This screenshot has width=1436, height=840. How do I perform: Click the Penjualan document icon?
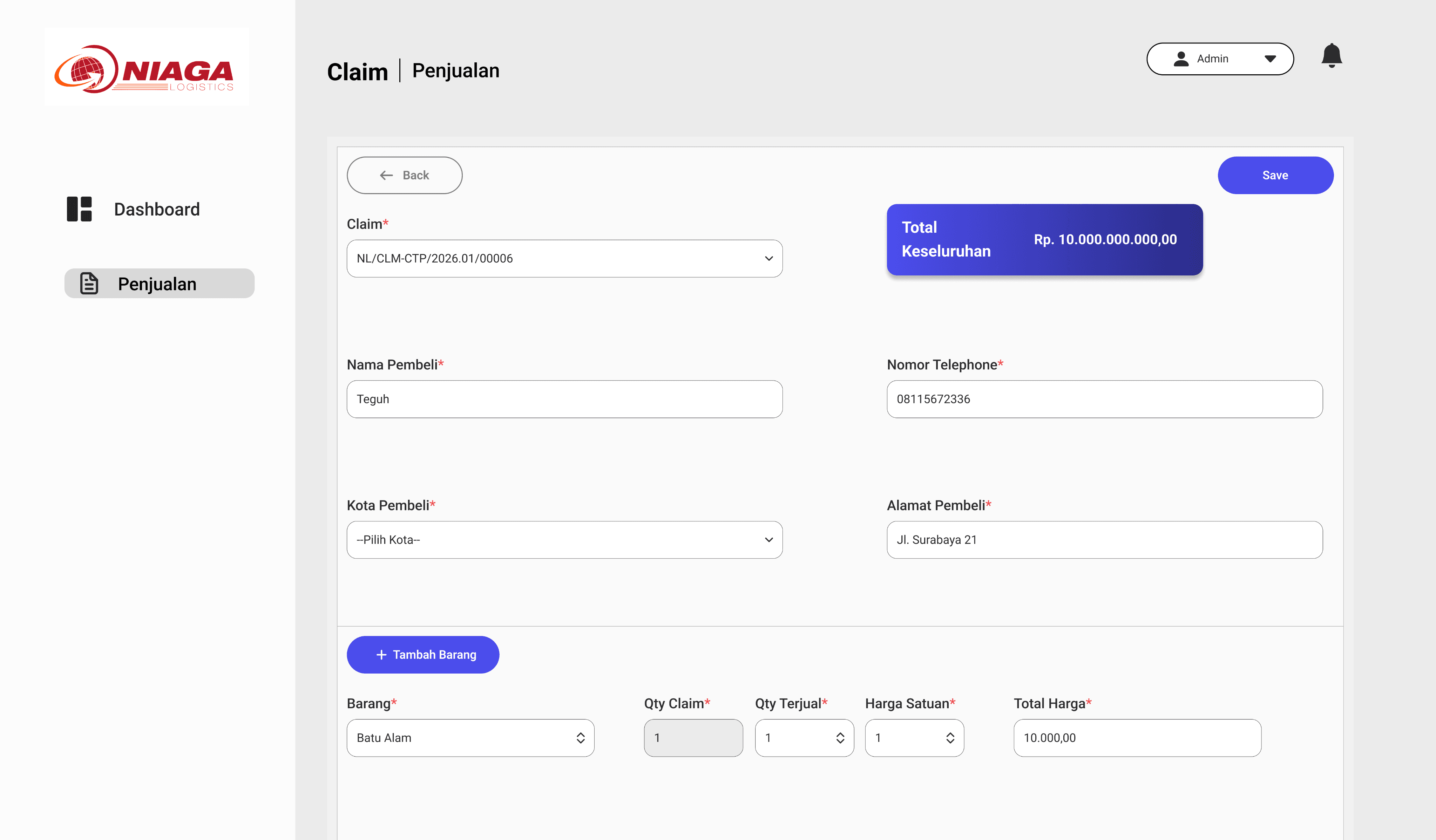pyautogui.click(x=89, y=284)
